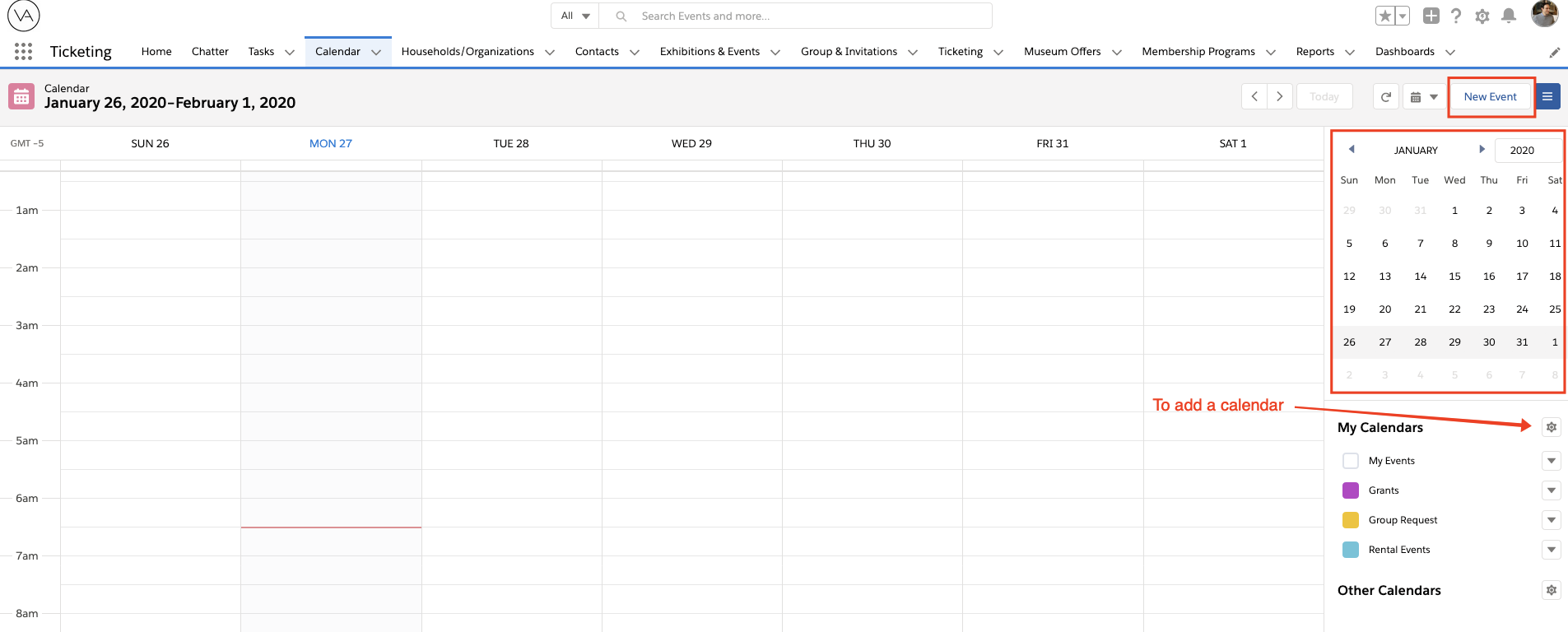The width and height of the screenshot is (1568, 632).
Task: Click the global actions plus icon
Action: coord(1431,16)
